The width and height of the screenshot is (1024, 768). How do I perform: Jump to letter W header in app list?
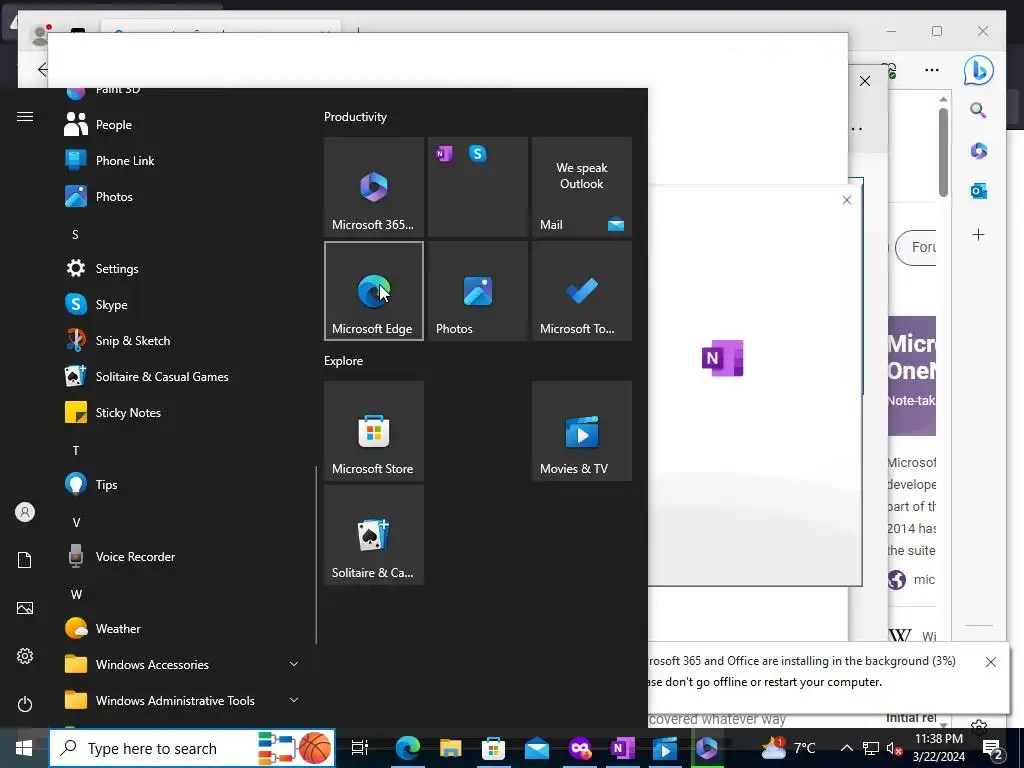[x=76, y=594]
